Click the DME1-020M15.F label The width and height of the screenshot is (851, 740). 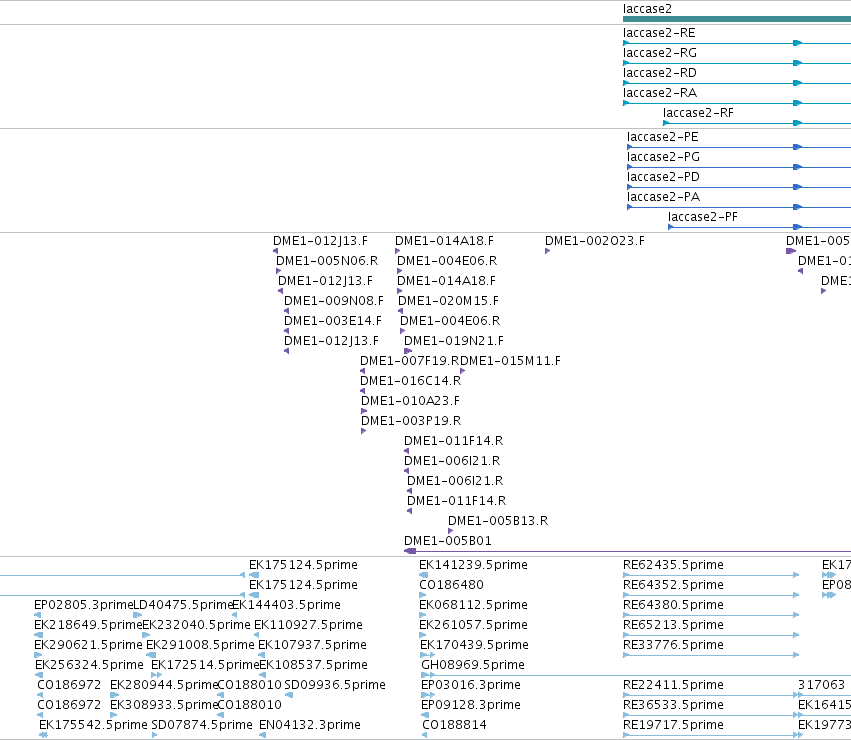pos(448,301)
